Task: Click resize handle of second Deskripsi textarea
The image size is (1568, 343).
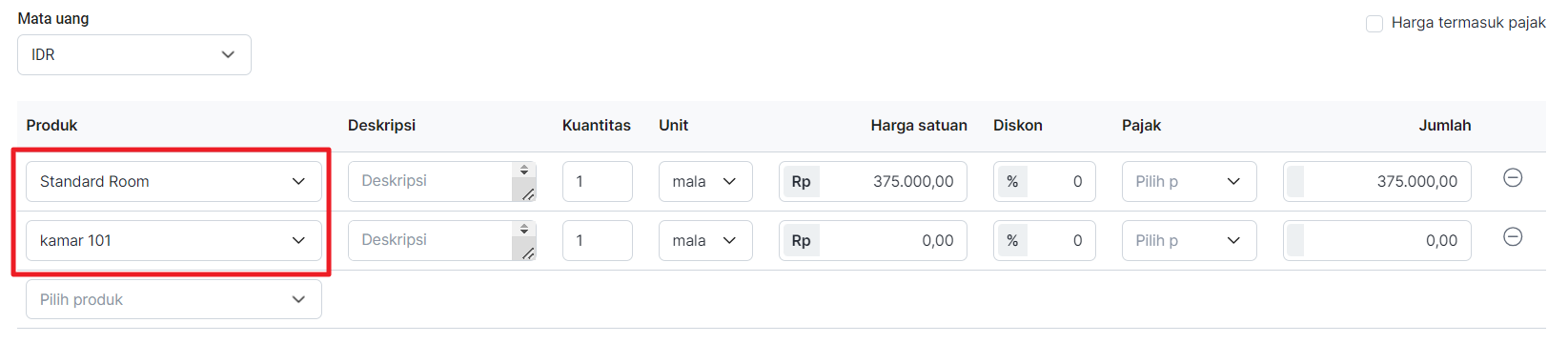Action: tap(525, 251)
